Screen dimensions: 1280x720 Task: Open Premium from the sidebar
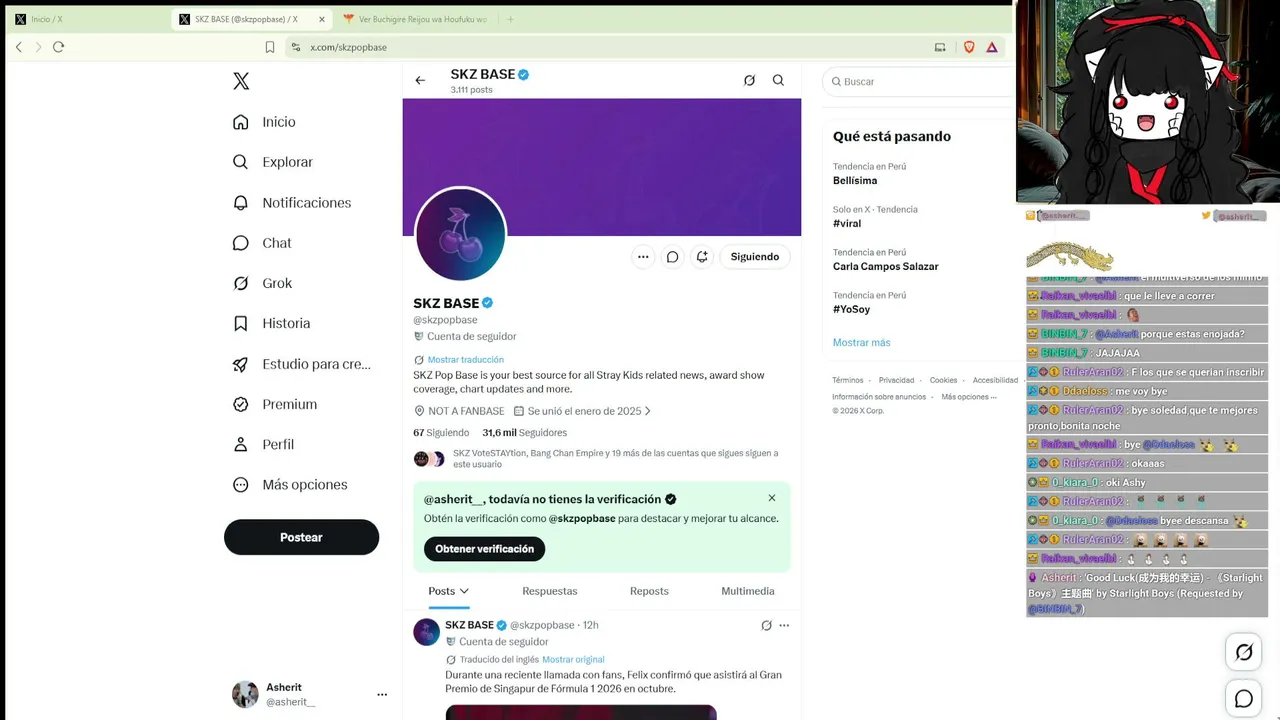275,404
